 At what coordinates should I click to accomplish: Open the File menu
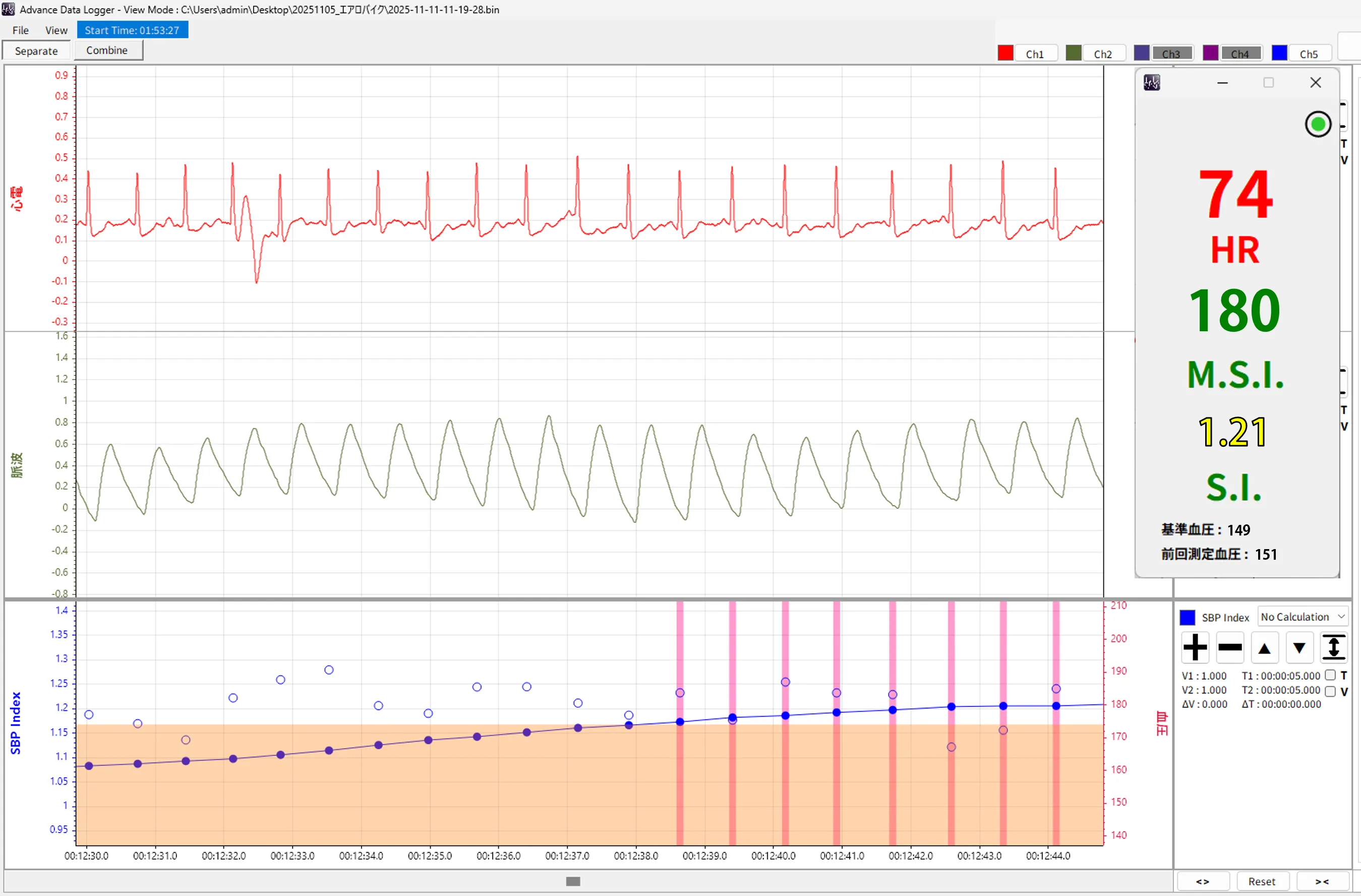click(21, 30)
